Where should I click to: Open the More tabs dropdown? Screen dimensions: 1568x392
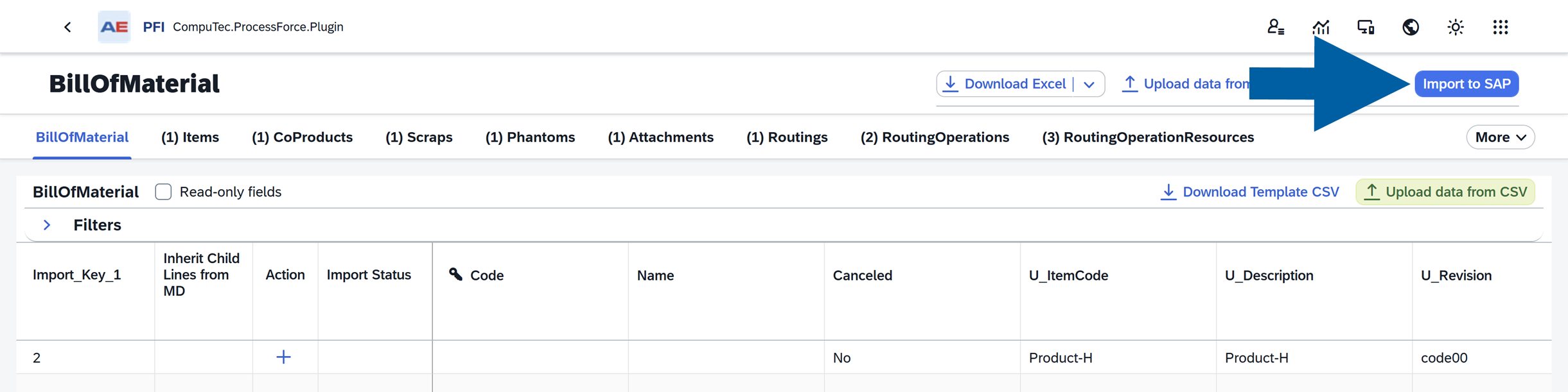(x=1500, y=137)
